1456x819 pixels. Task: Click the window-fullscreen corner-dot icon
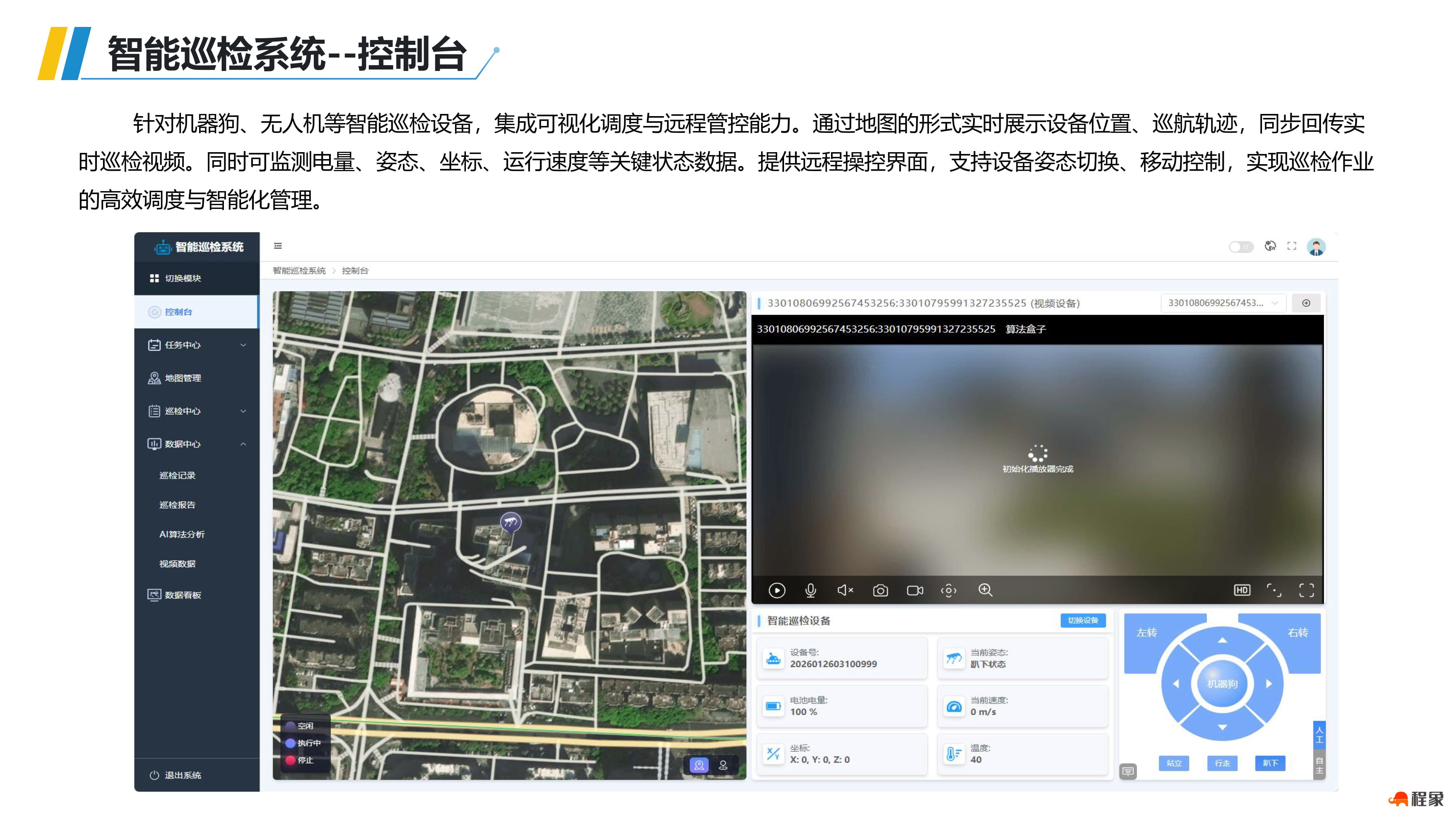(x=1273, y=590)
